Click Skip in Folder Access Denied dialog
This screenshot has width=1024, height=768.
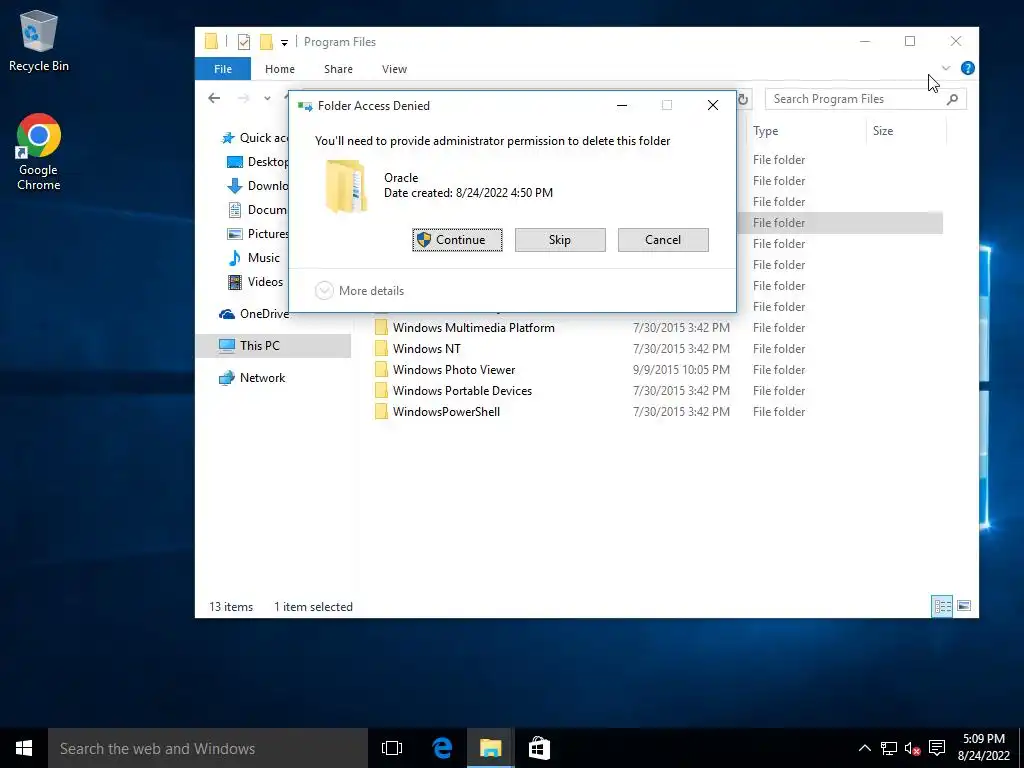pyautogui.click(x=560, y=240)
